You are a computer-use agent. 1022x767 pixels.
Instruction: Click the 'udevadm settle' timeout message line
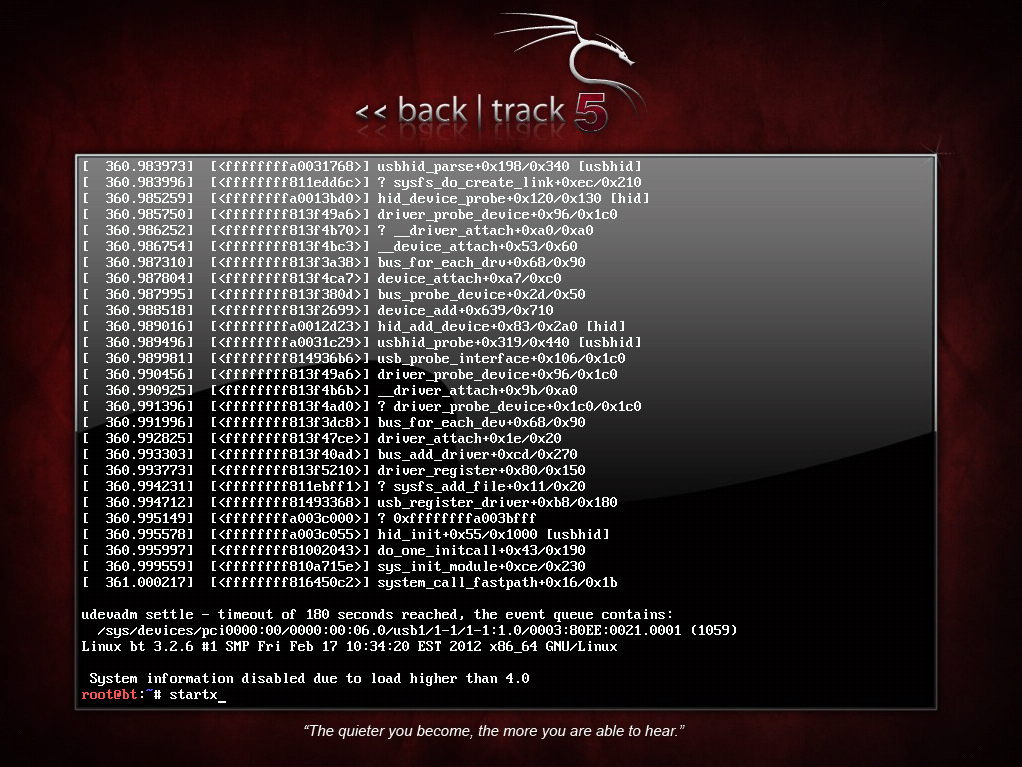[377, 615]
